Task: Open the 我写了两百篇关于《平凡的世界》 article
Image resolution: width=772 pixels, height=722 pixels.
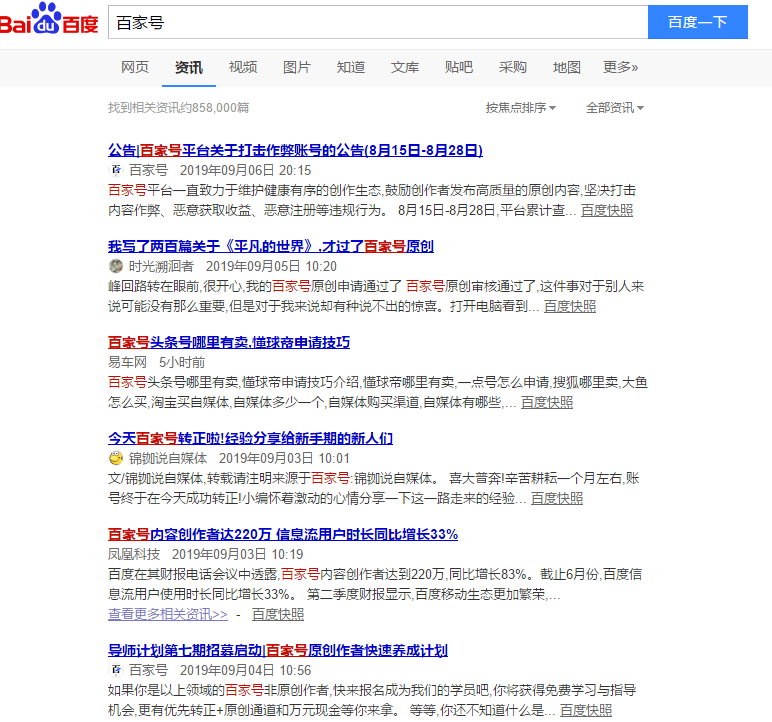Action: point(271,246)
